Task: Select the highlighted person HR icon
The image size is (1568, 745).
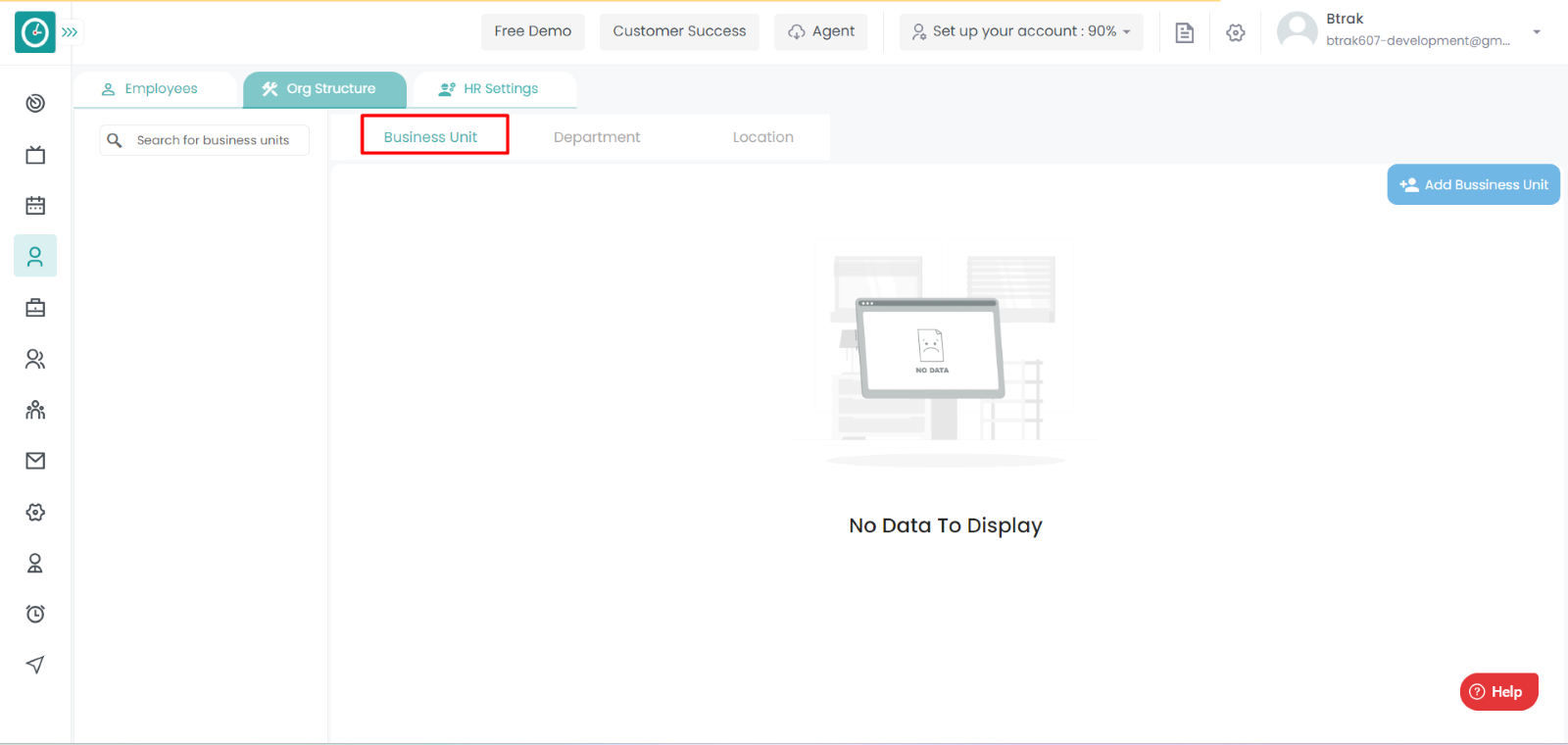Action: pos(35,256)
